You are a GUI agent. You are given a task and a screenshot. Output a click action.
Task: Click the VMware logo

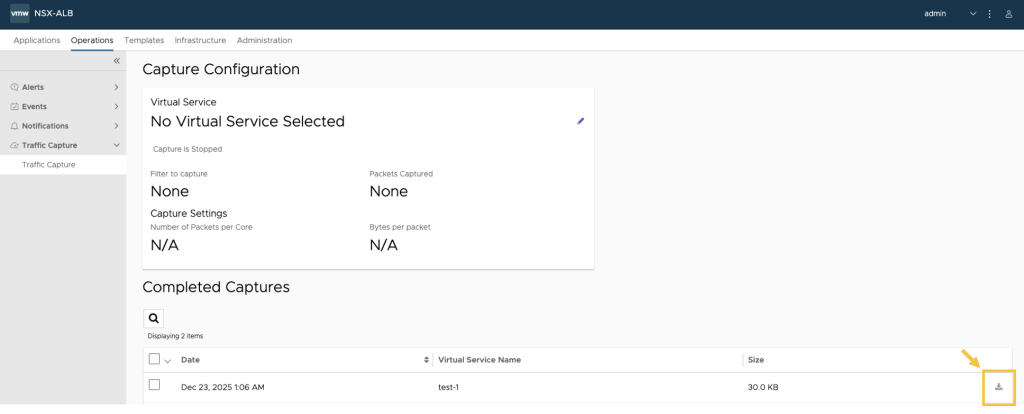coord(19,13)
